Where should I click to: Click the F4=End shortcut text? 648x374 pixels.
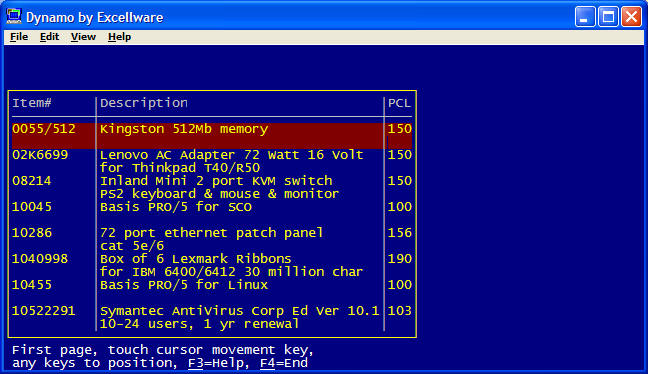pos(284,363)
